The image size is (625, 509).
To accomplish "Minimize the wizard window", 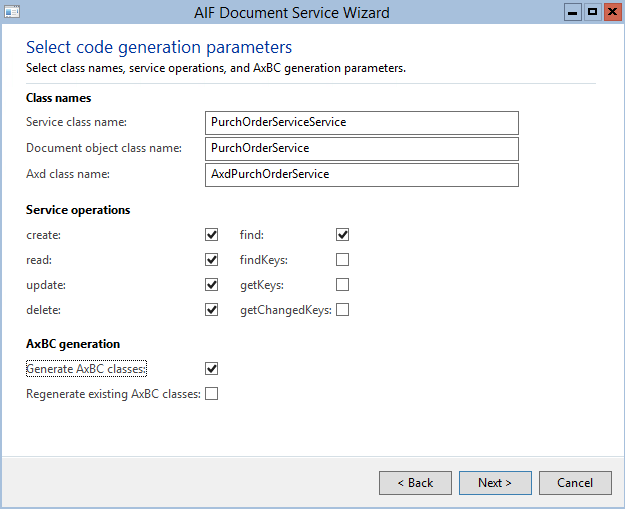I will tap(573, 12).
